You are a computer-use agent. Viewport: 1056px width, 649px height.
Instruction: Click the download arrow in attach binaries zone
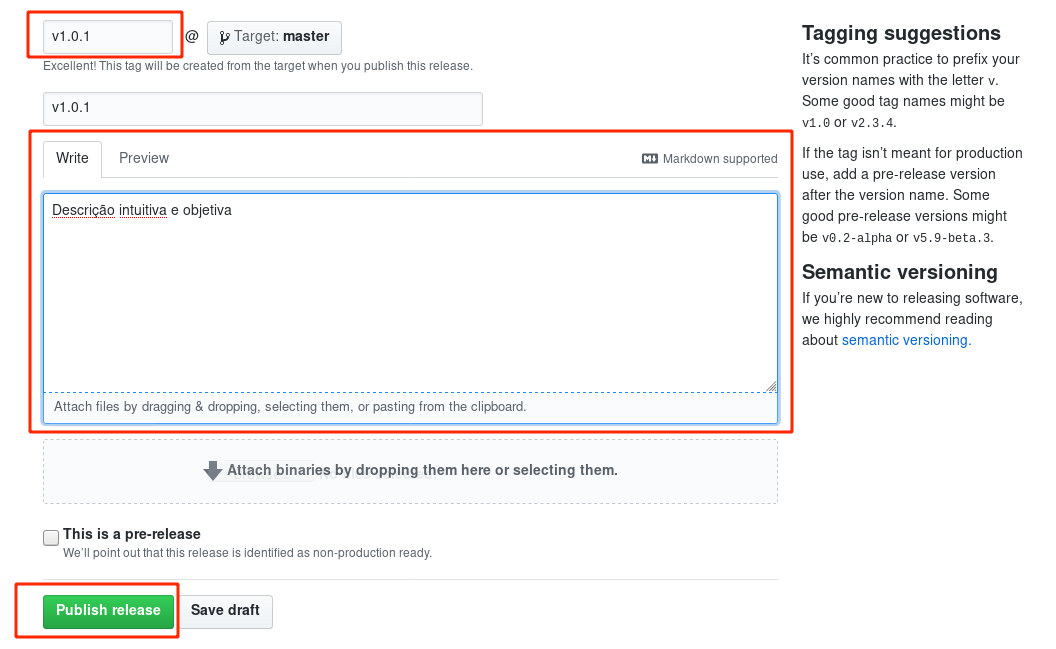213,470
